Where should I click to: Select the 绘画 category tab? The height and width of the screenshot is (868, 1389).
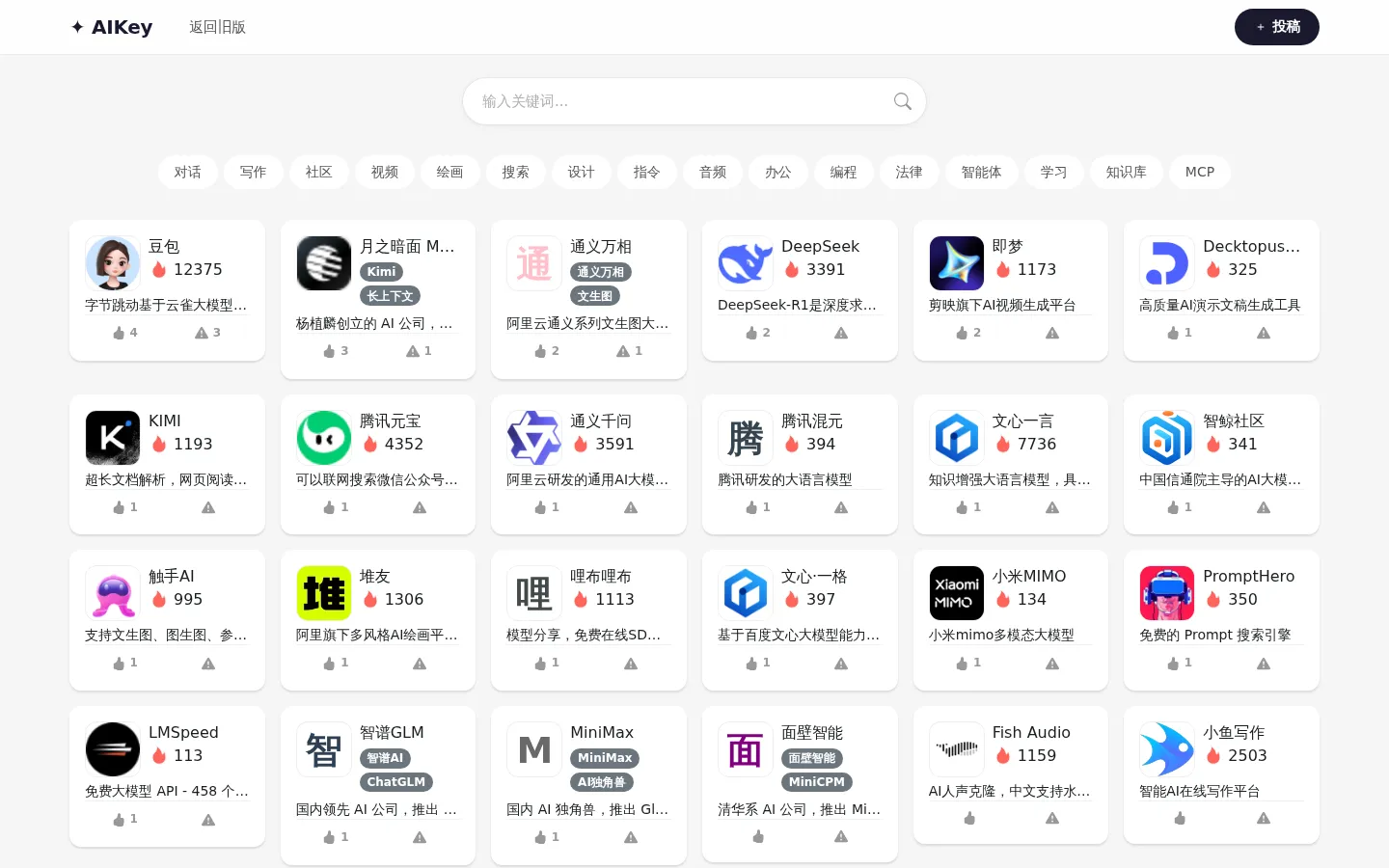(450, 172)
